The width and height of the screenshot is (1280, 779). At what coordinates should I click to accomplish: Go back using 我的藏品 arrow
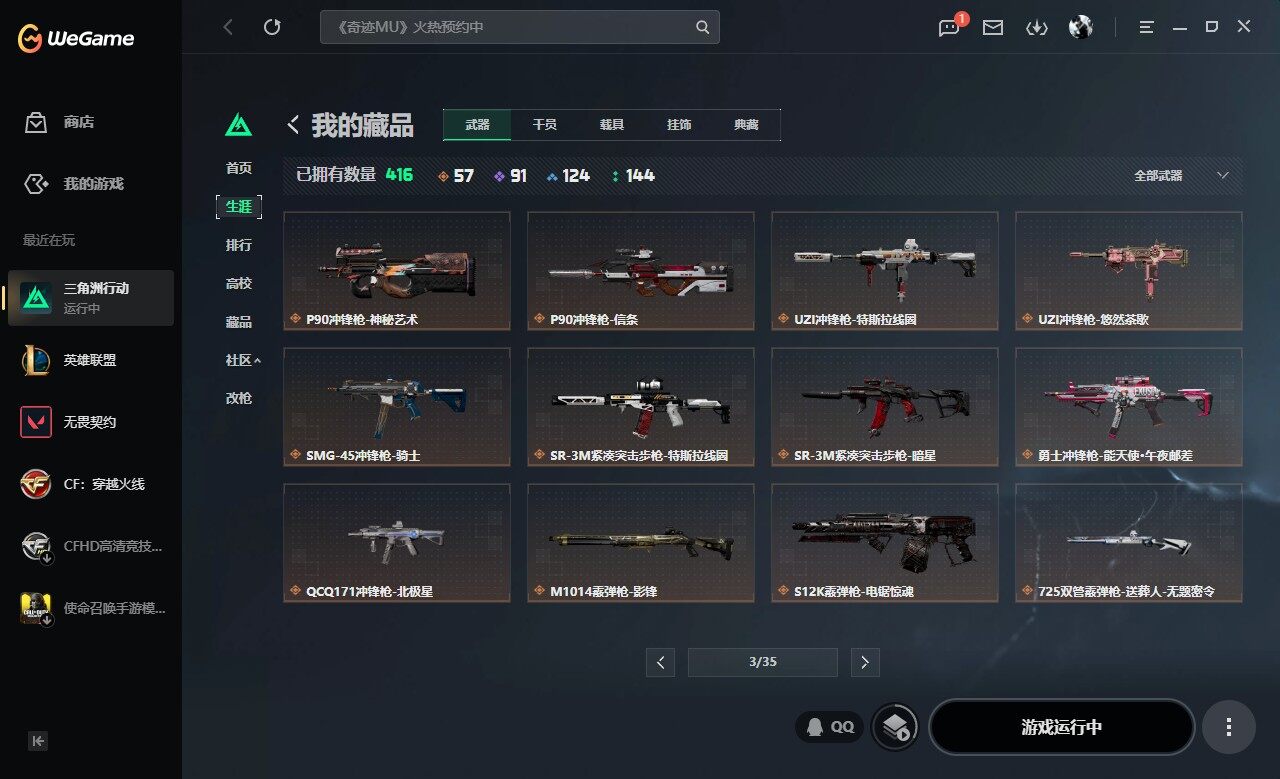click(x=293, y=125)
